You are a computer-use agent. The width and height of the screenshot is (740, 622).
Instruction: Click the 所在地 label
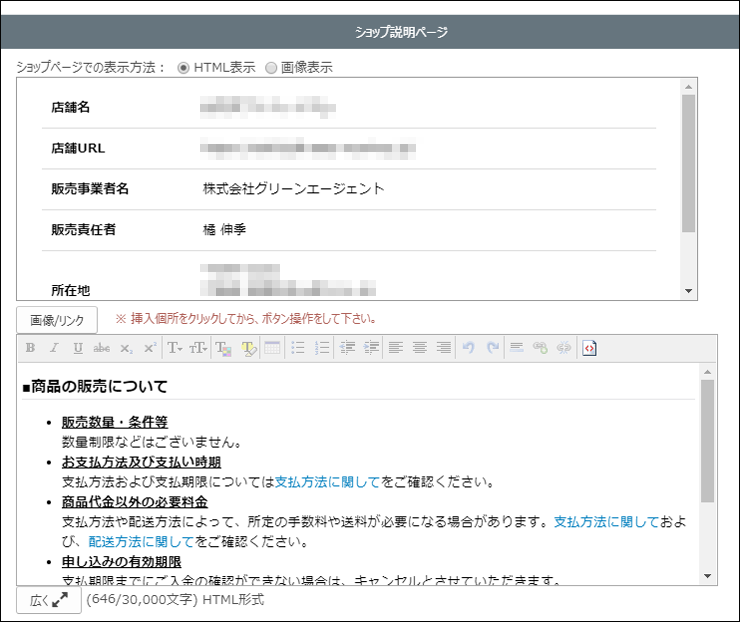point(70,290)
